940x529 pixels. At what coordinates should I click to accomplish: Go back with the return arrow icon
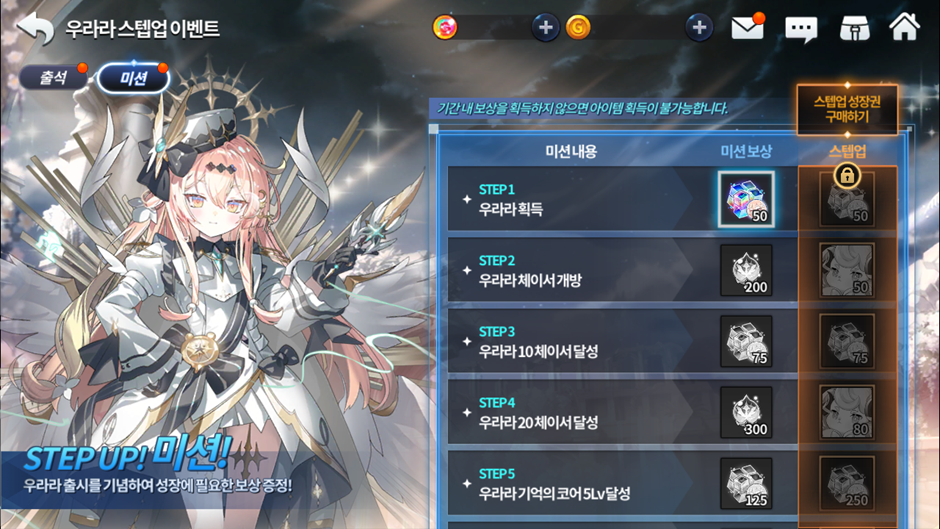[x=35, y=28]
